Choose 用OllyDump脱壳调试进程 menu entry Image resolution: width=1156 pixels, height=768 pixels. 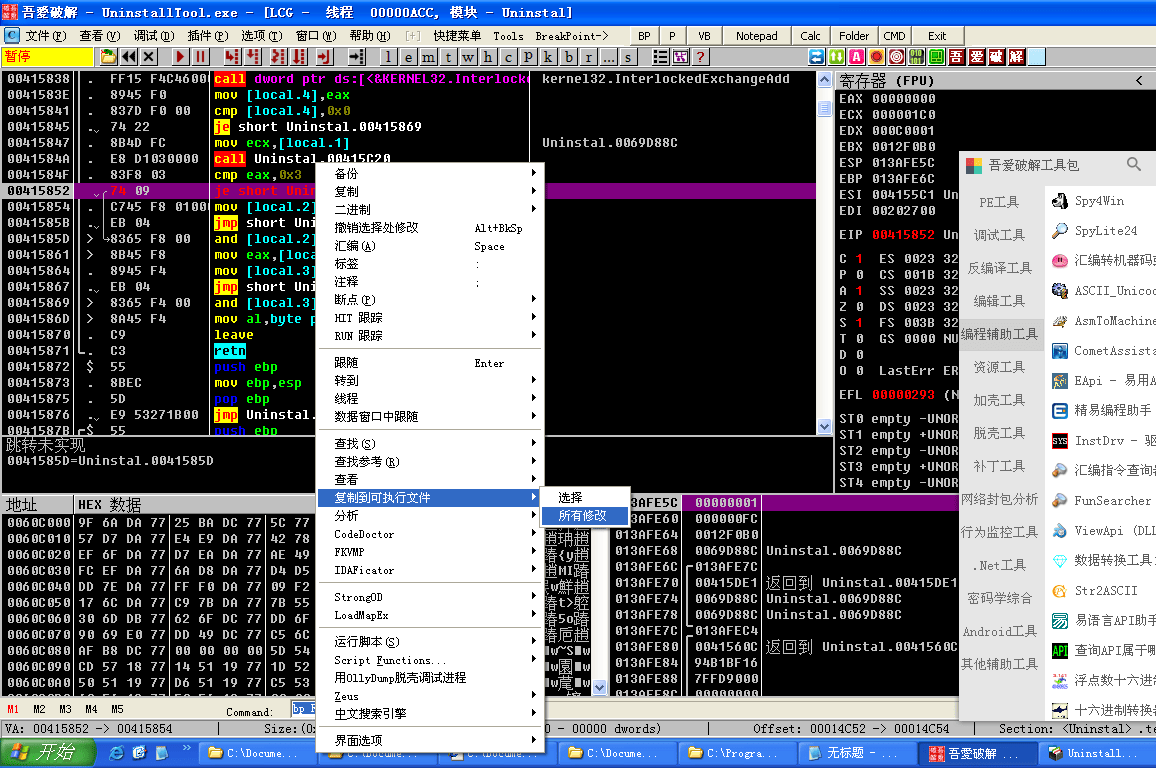[430, 677]
